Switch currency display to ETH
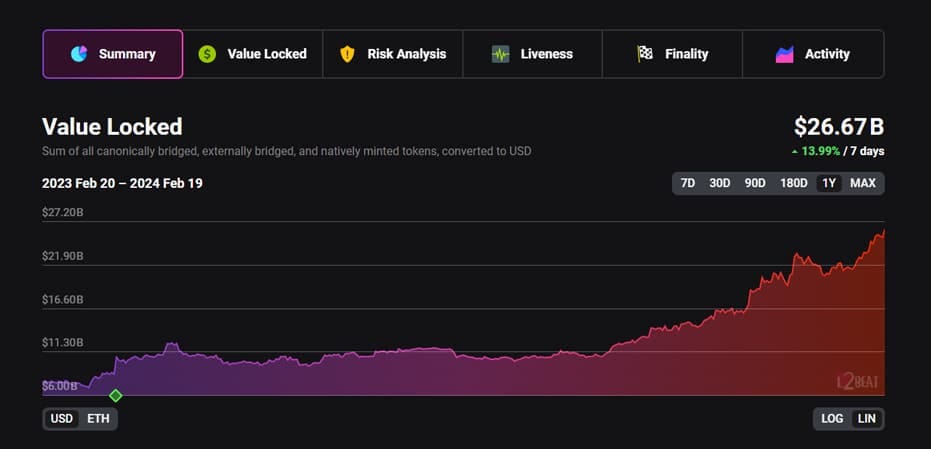 click(98, 419)
